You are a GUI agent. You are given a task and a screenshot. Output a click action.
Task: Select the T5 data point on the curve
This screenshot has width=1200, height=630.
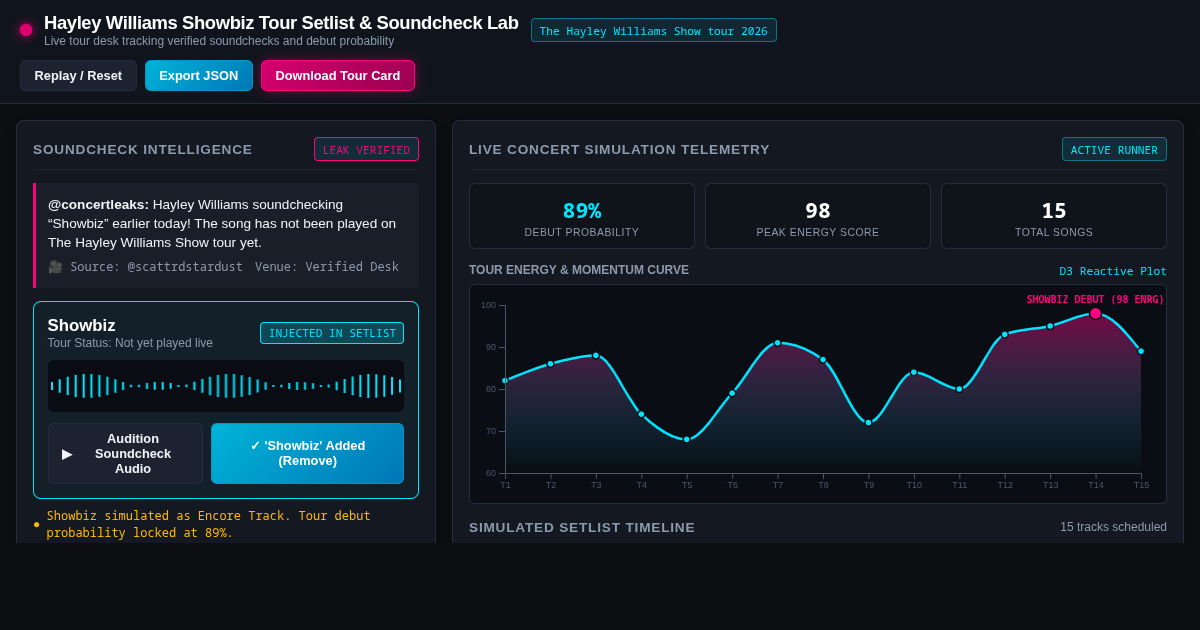(687, 439)
